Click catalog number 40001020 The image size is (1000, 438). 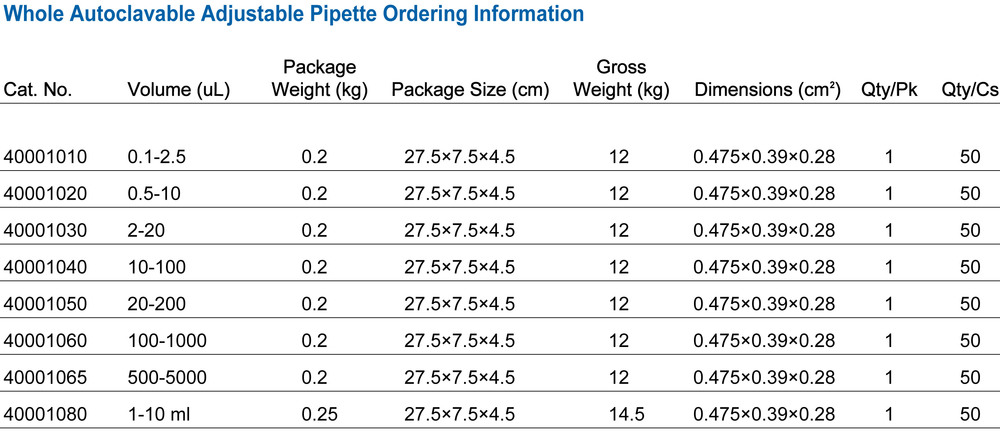(45, 193)
